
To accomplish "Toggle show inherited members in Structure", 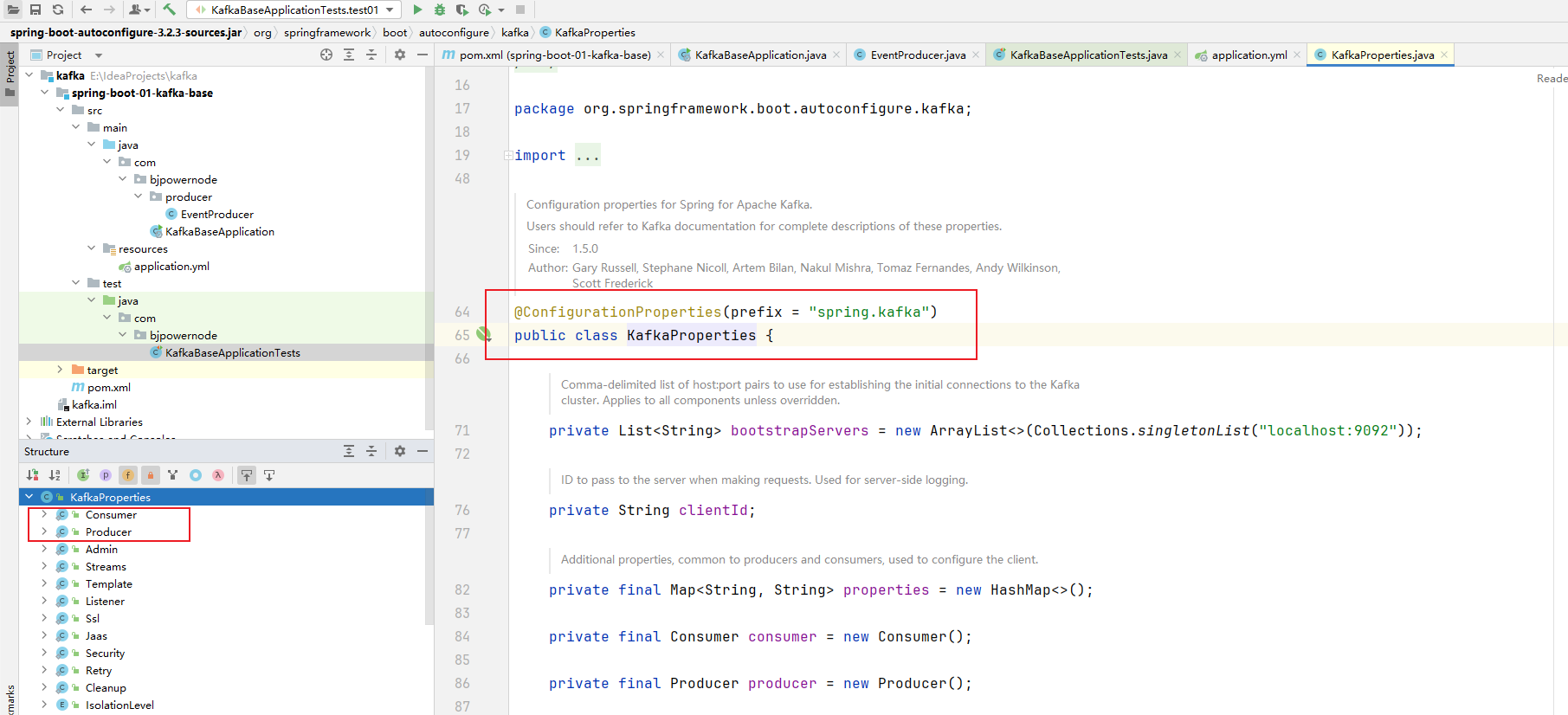I will pos(83,475).
